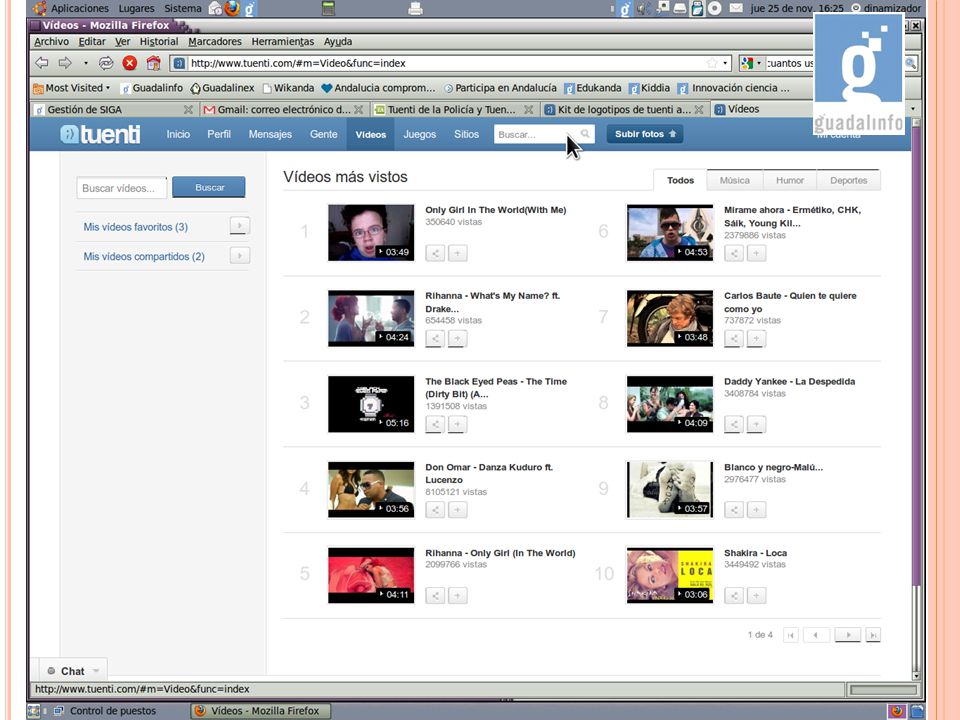Share the Only Girl In The World(With Me) video

pos(435,253)
